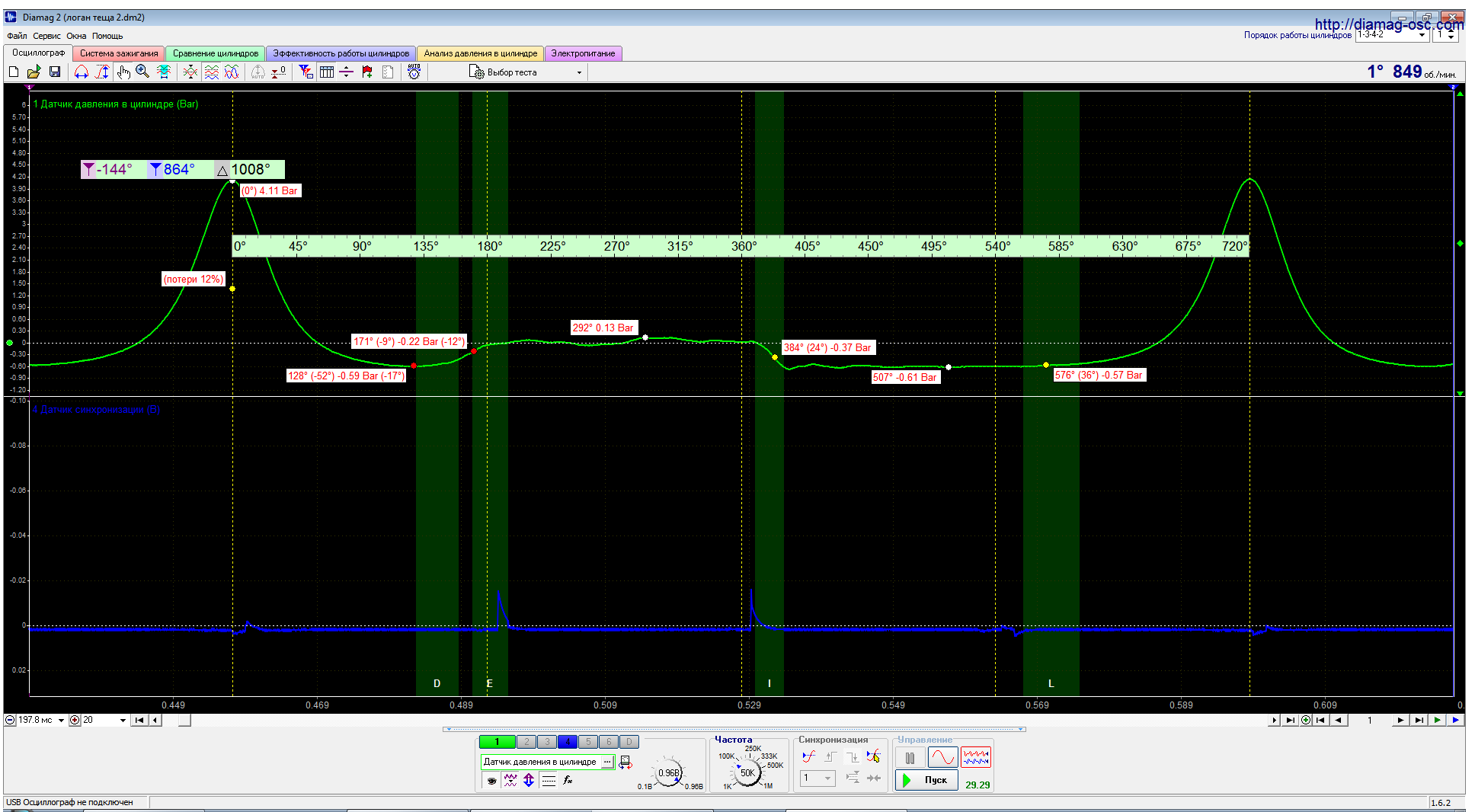Toggle channel D button
This screenshot has width=1475, height=812.
point(629,742)
